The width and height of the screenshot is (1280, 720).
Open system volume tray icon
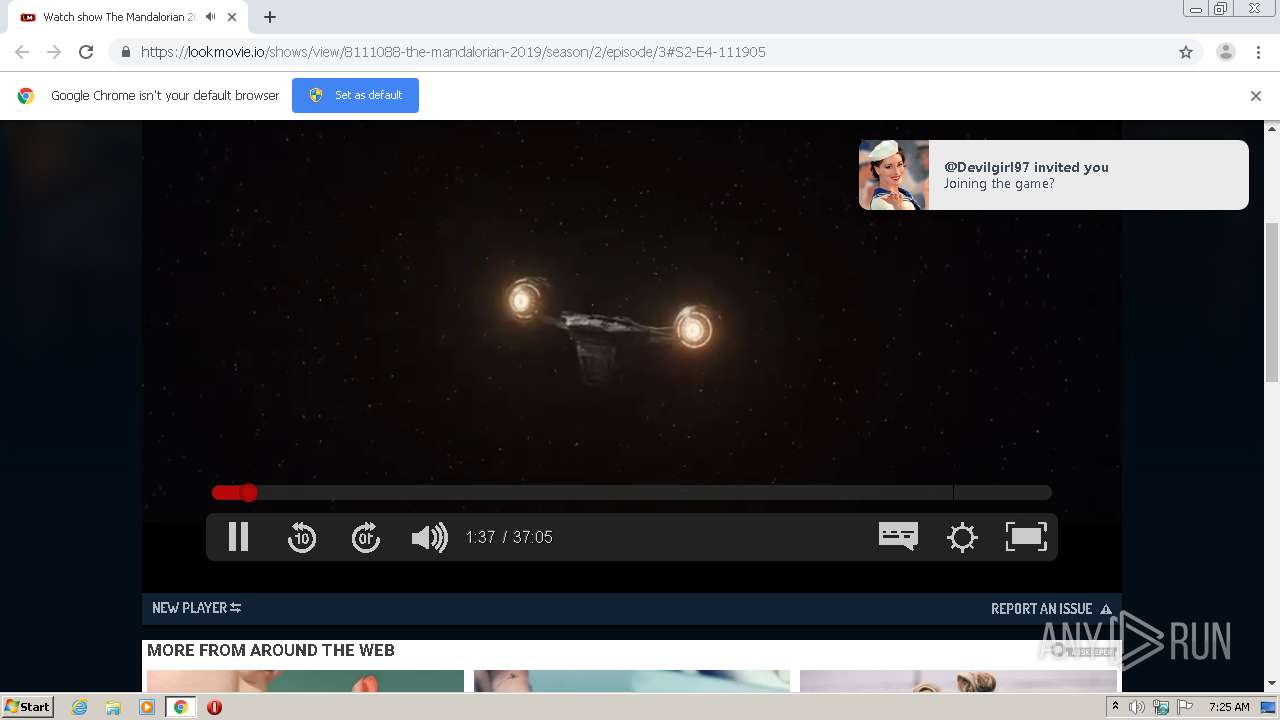coord(1137,707)
